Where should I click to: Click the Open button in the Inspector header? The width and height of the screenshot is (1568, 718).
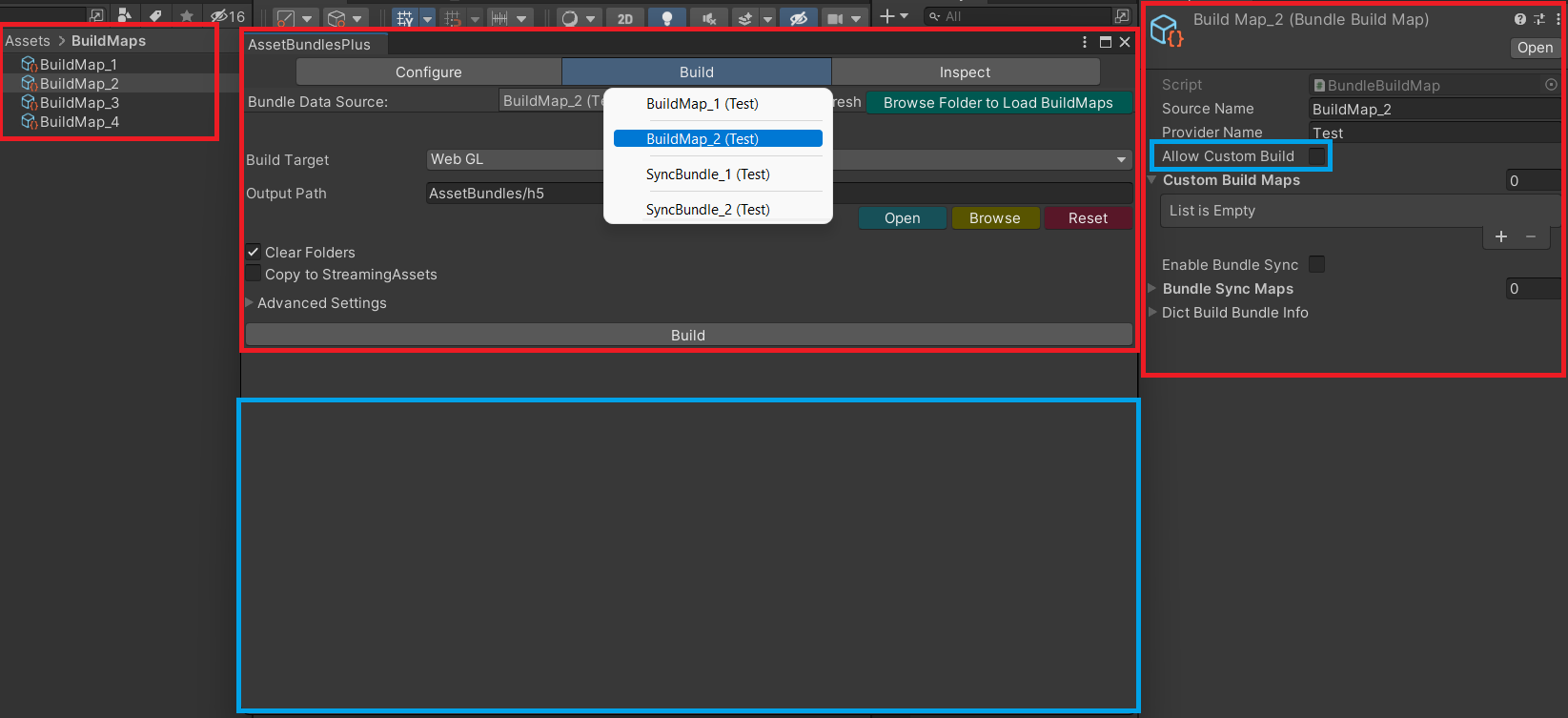1535,48
